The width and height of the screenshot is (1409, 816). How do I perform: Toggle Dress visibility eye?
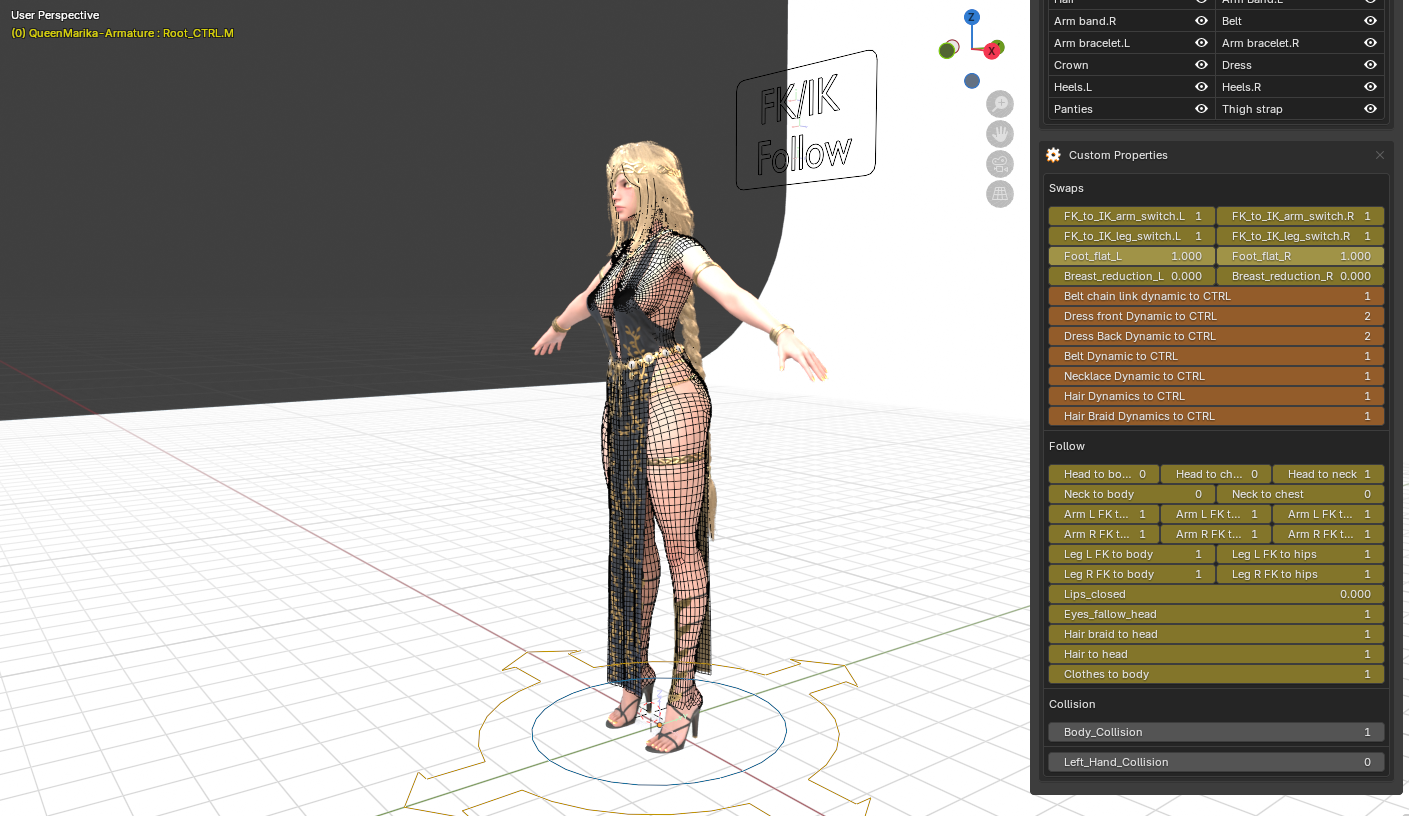(x=1370, y=65)
